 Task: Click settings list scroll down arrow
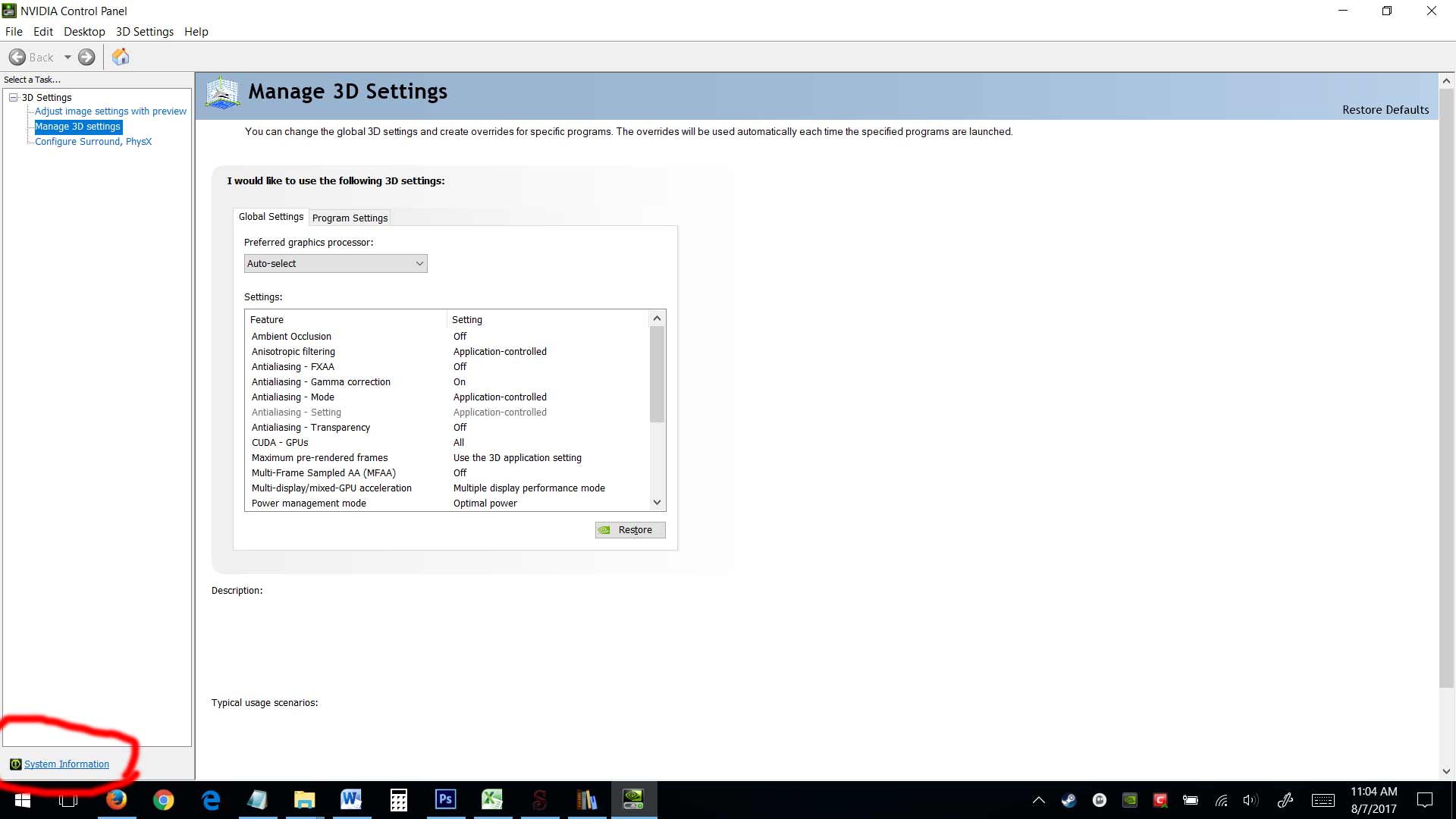click(657, 503)
